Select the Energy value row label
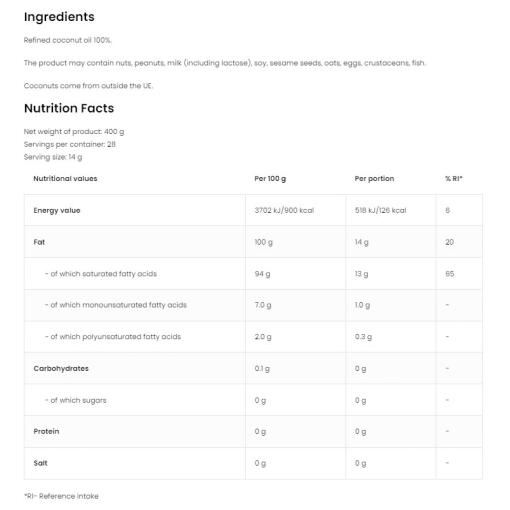The image size is (510, 510). pyautogui.click(x=57, y=210)
